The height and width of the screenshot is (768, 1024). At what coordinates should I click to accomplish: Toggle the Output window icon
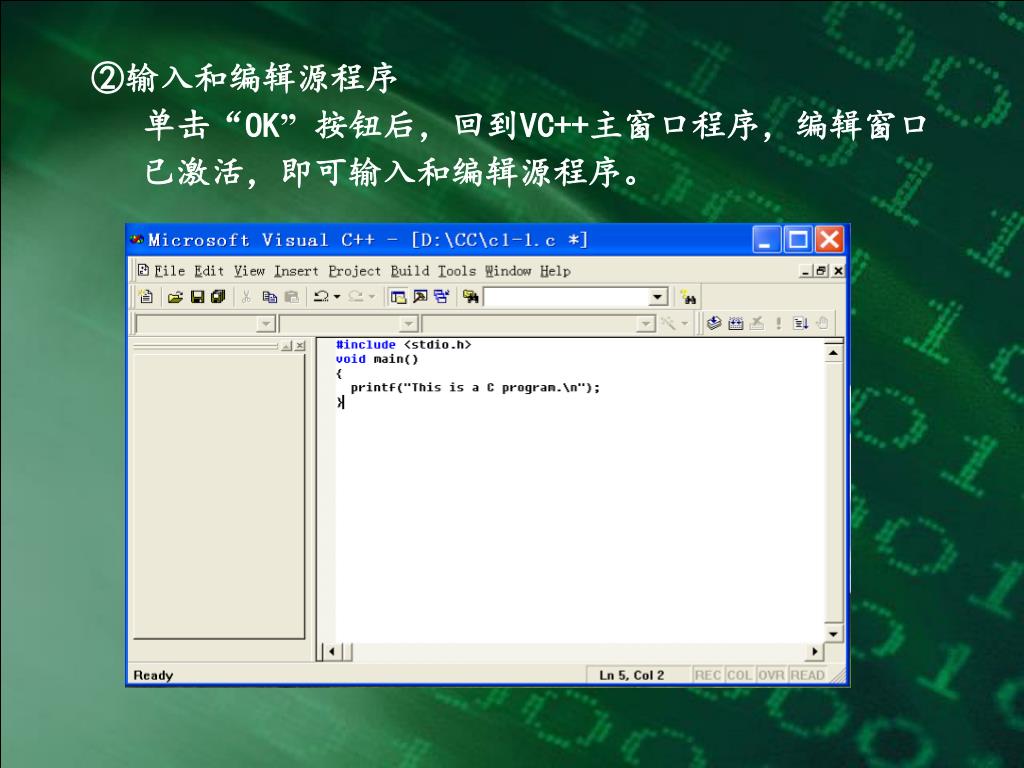[x=420, y=297]
